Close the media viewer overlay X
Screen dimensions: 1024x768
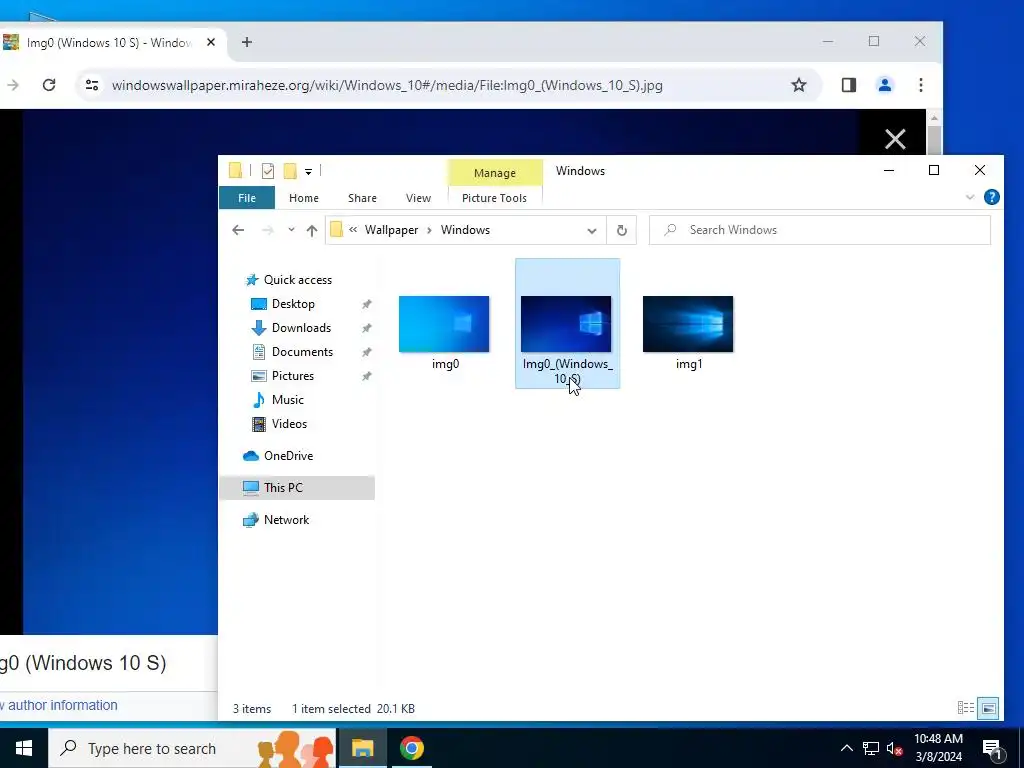[895, 138]
